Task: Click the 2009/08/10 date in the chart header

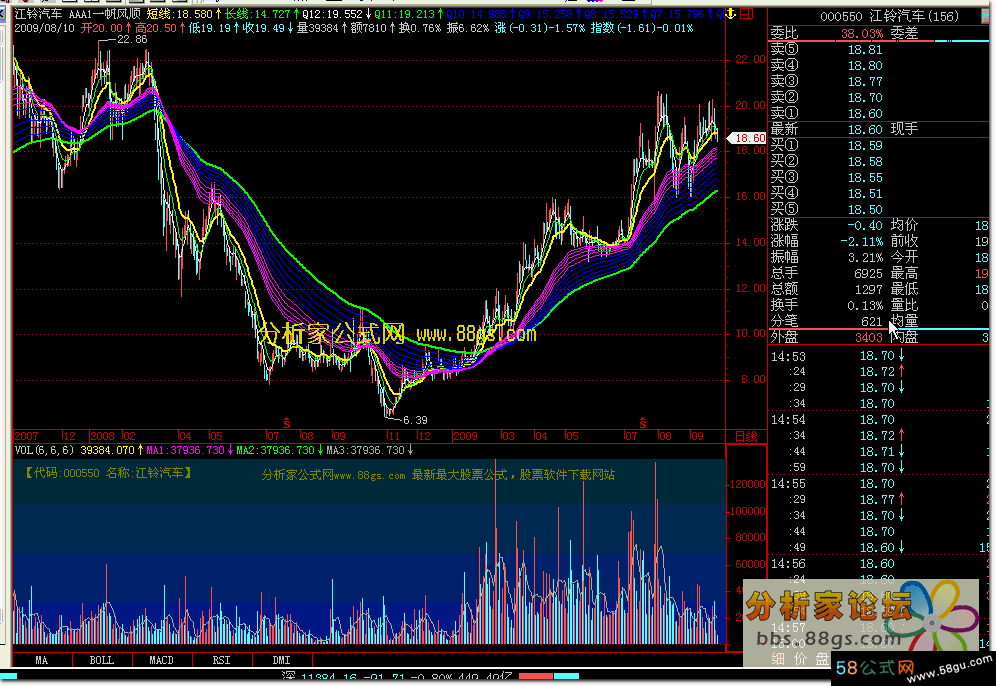Action: click(44, 29)
